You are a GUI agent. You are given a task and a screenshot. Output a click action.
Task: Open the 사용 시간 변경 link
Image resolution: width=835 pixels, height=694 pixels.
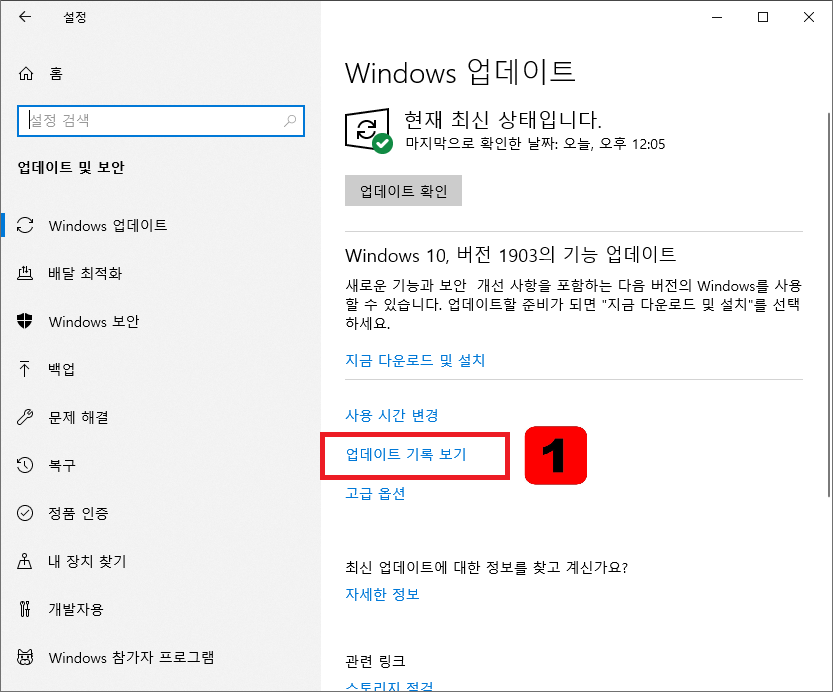click(391, 415)
